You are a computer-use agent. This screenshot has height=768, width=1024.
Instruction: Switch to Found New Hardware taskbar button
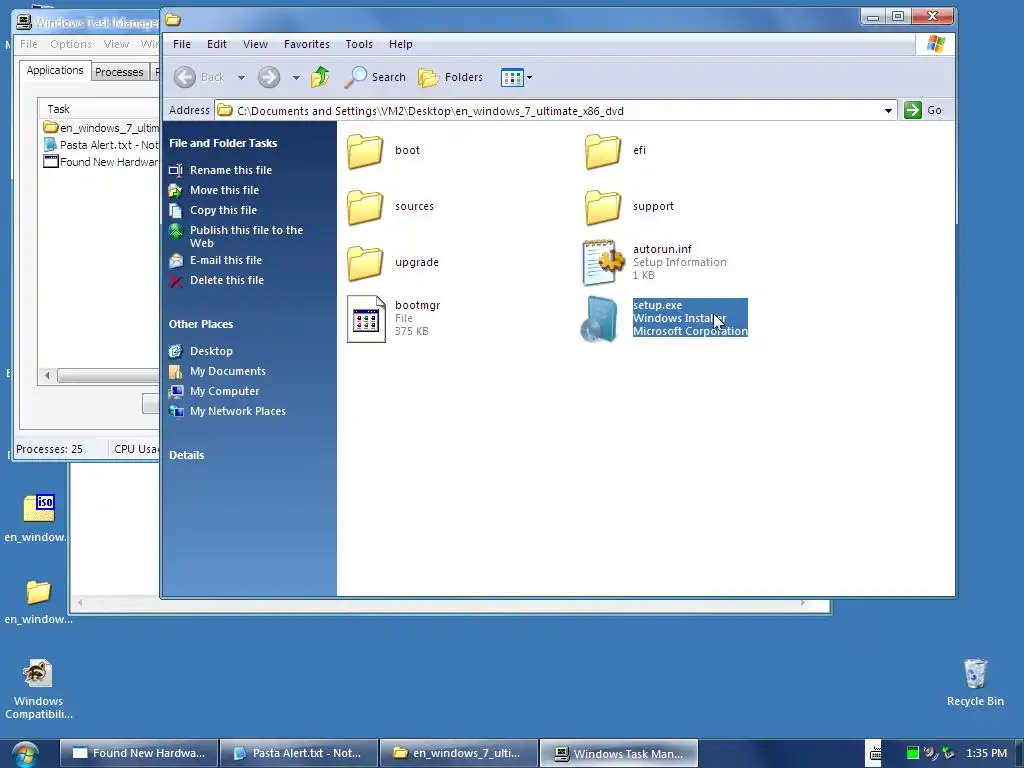[x=138, y=754]
